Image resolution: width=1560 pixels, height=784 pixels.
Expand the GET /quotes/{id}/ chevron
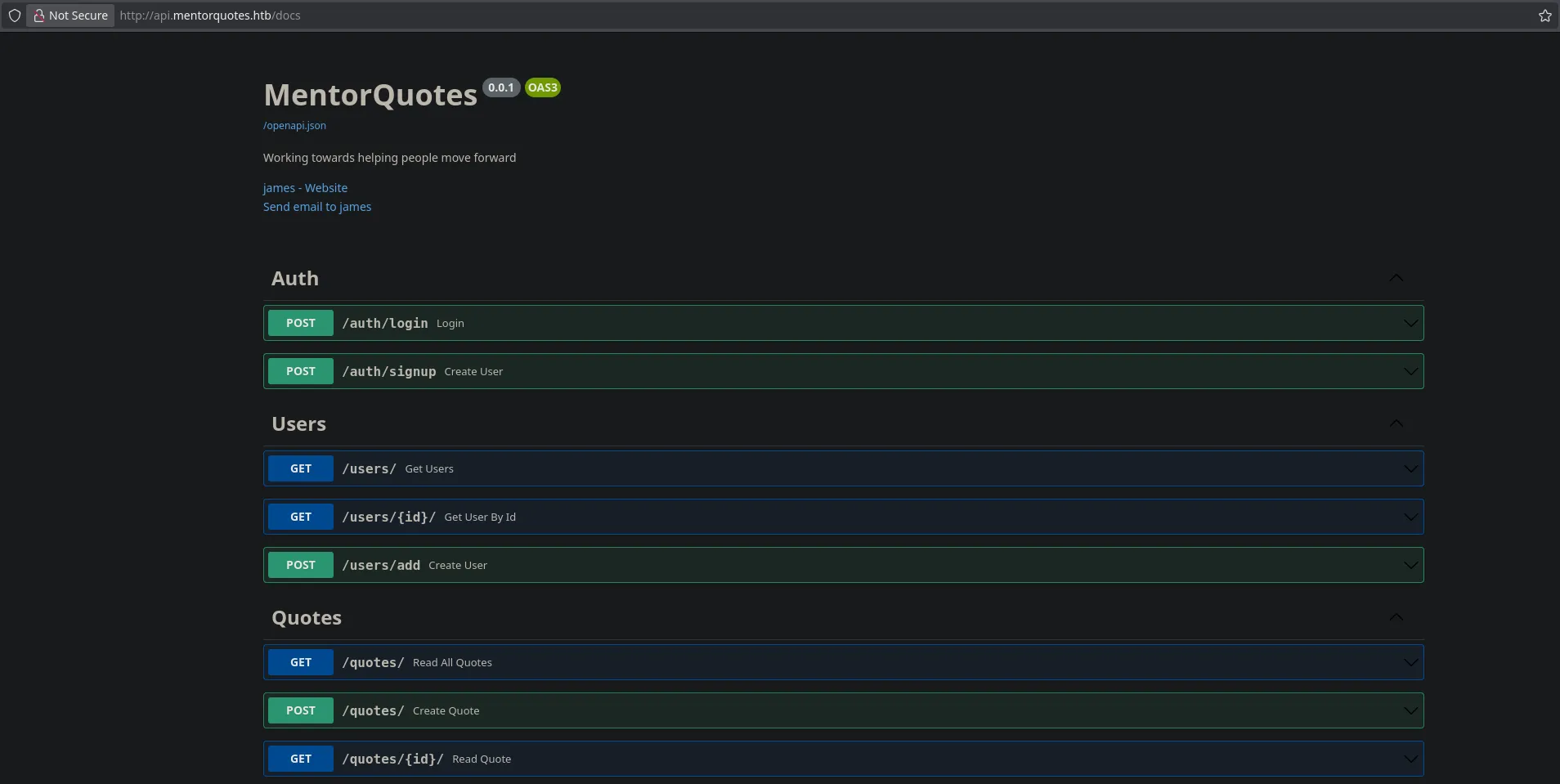1410,759
